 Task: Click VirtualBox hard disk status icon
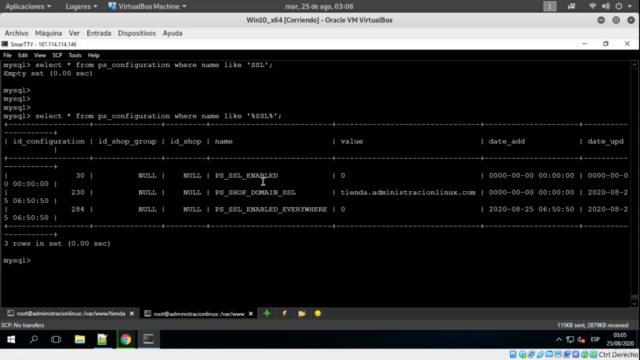pos(513,354)
